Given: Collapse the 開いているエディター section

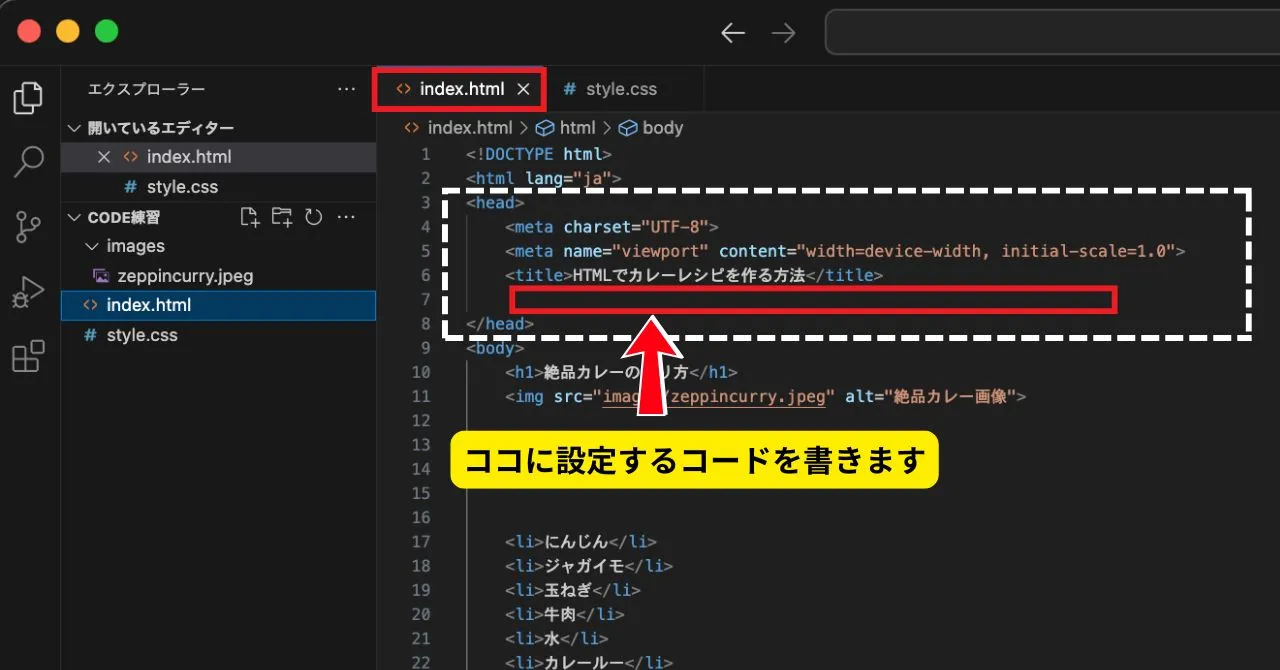Looking at the screenshot, I should click(x=74, y=128).
